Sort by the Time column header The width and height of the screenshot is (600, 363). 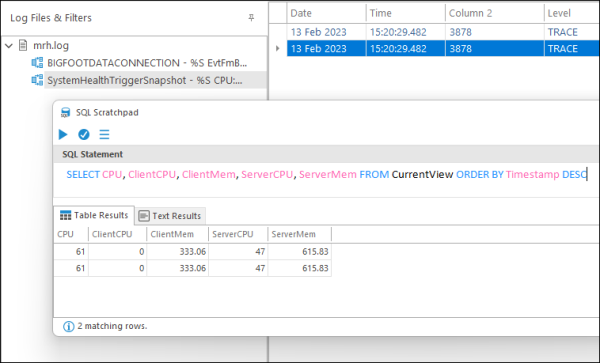(x=406, y=13)
